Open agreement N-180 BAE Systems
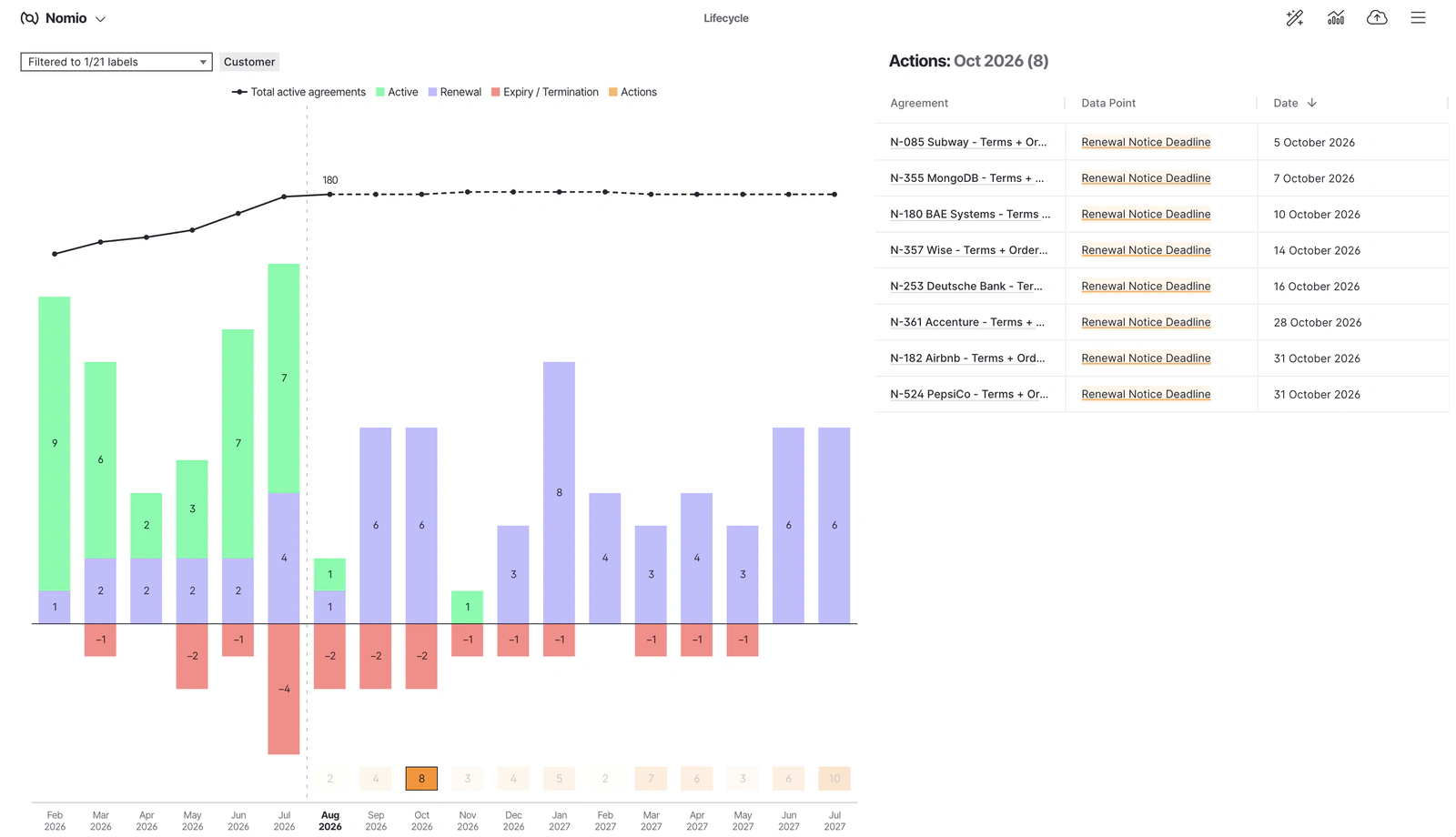This screenshot has height=837, width=1456. coord(970,214)
